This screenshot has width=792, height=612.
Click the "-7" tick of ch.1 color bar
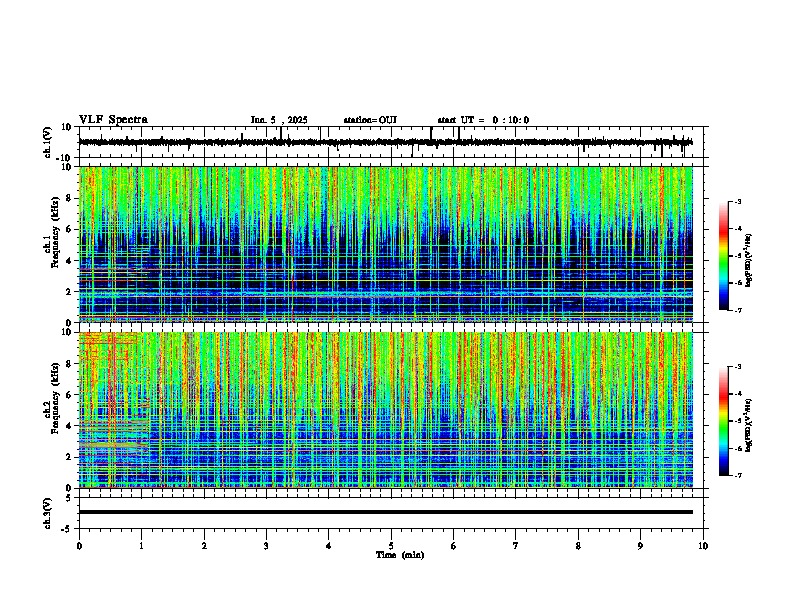pyautogui.click(x=738, y=310)
